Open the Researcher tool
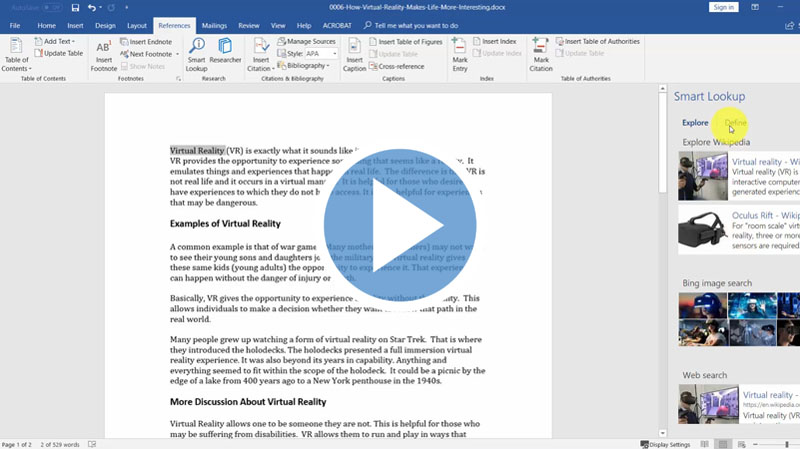This screenshot has height=449, width=800. (x=225, y=54)
